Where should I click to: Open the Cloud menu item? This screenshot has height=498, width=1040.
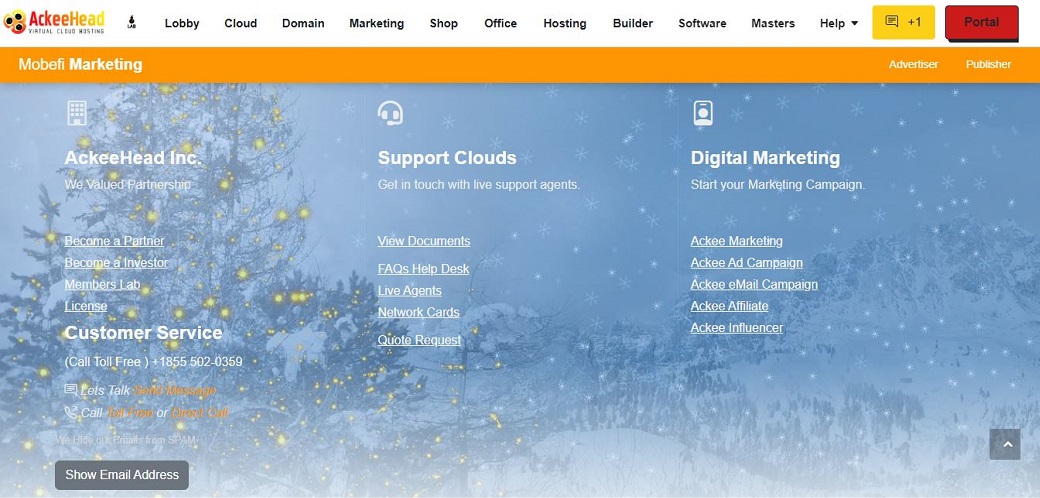pos(240,23)
